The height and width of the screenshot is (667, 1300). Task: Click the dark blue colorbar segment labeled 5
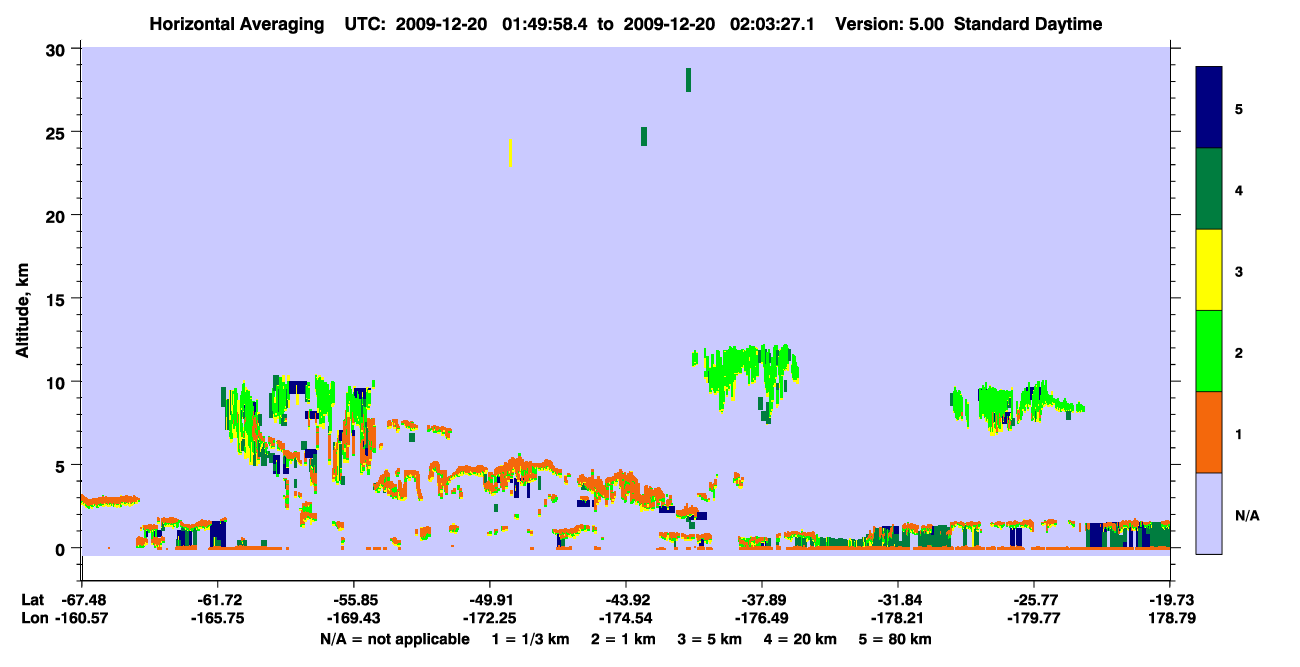point(1209,108)
